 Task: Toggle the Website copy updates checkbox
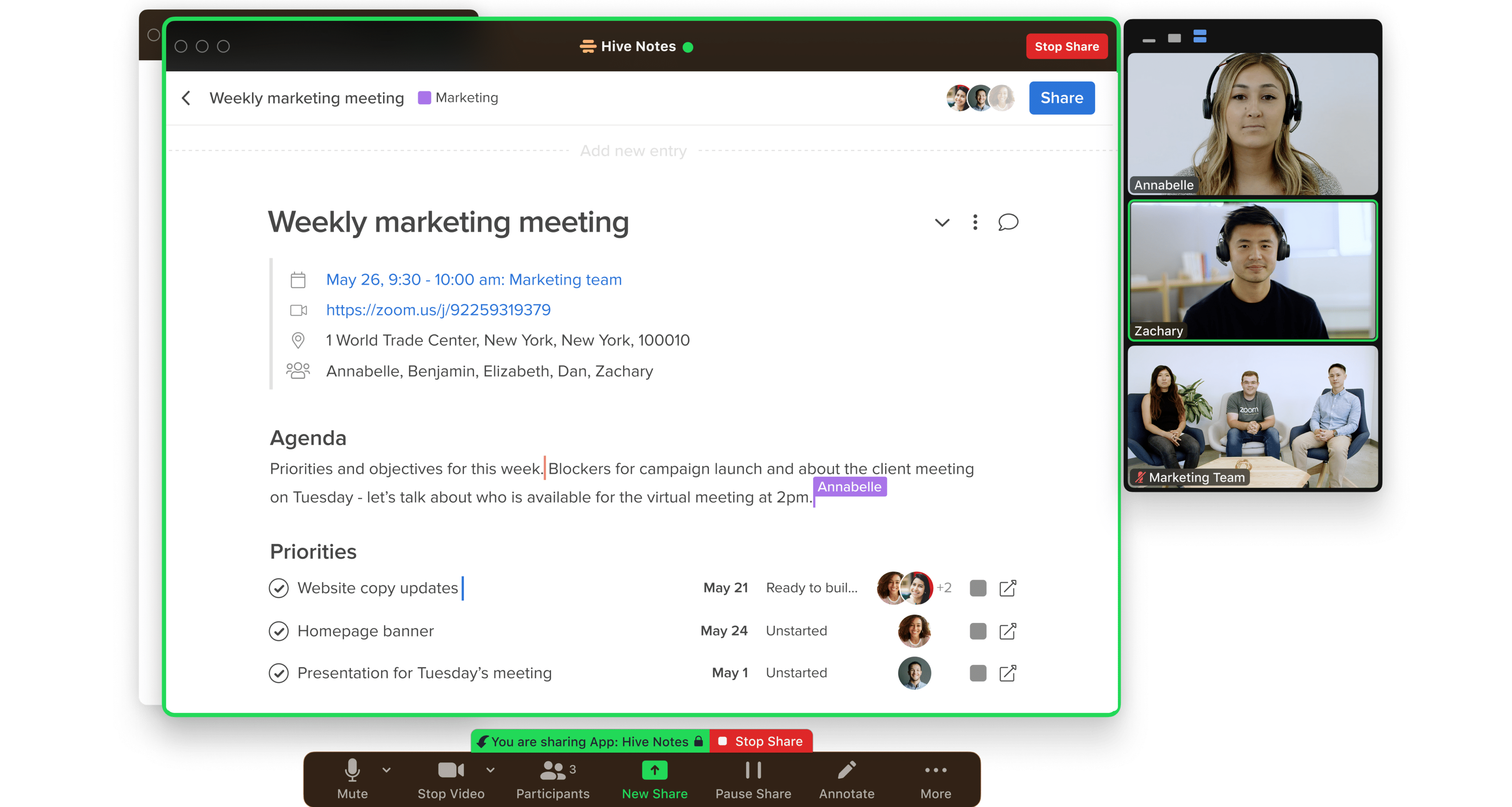(x=278, y=588)
